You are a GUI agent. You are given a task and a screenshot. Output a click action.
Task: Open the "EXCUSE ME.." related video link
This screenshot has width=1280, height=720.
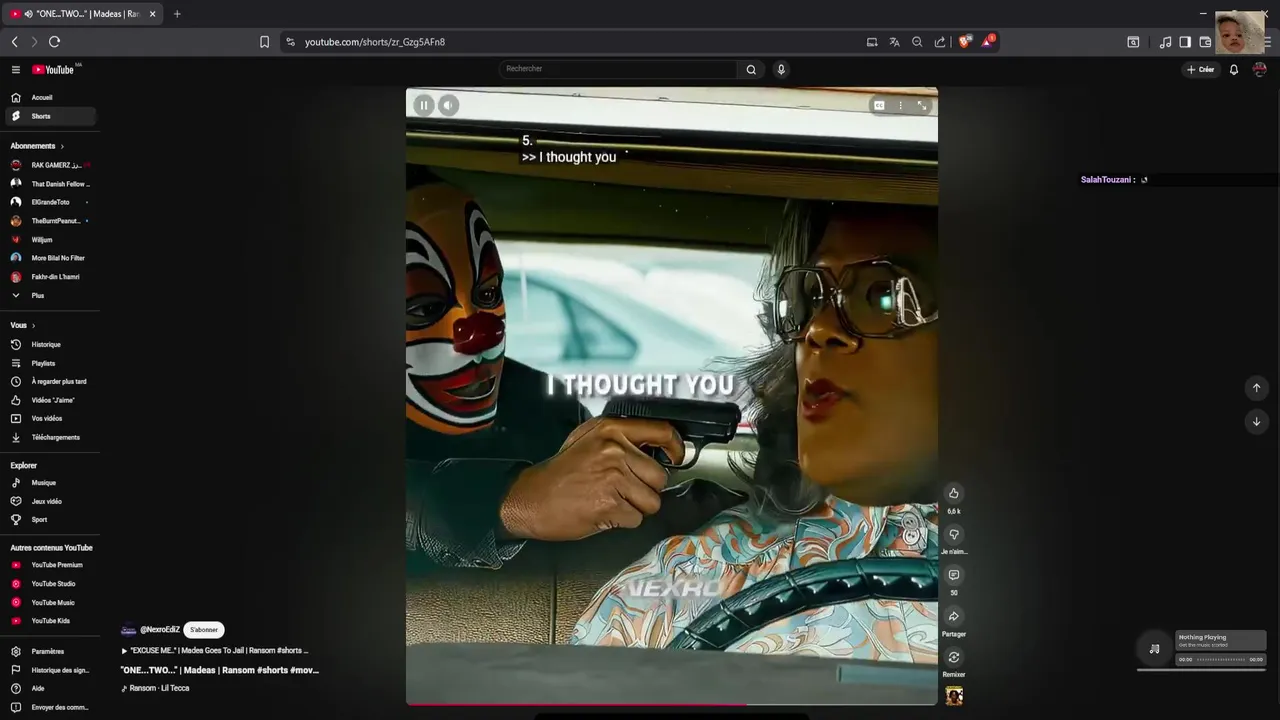[x=215, y=651]
